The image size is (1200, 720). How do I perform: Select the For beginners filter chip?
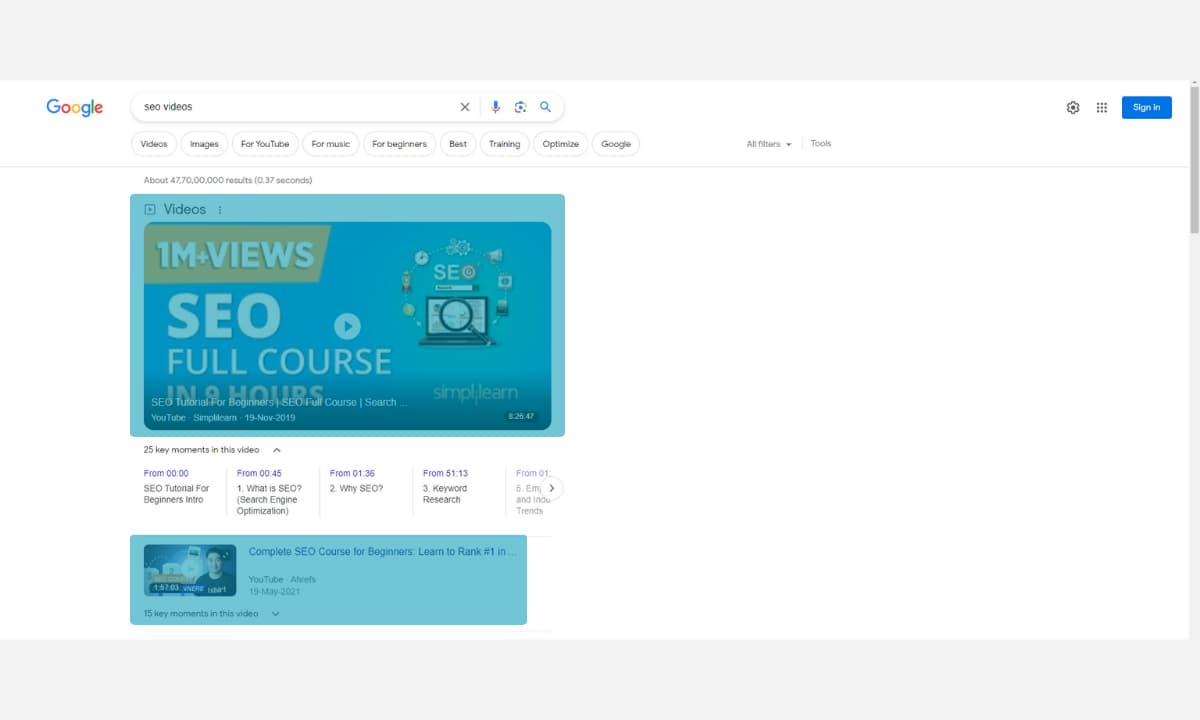(399, 144)
